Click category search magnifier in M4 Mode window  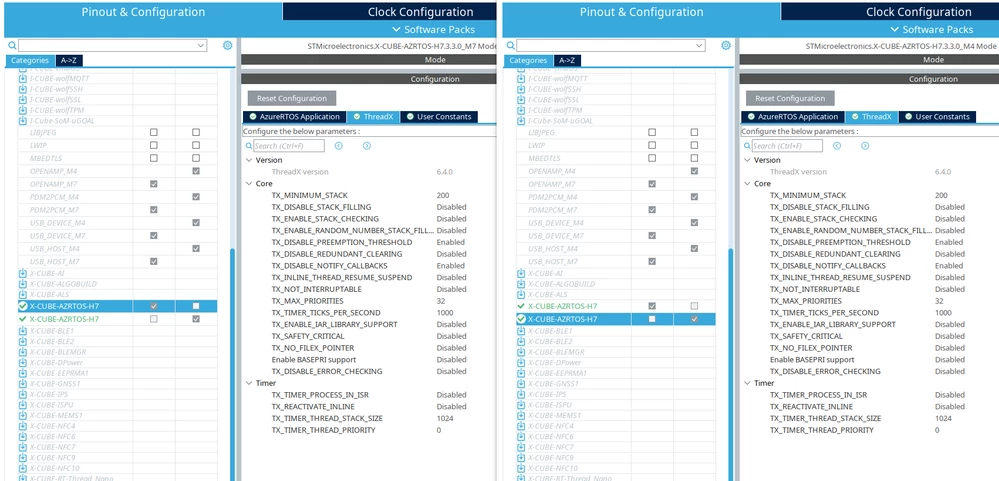[510, 45]
